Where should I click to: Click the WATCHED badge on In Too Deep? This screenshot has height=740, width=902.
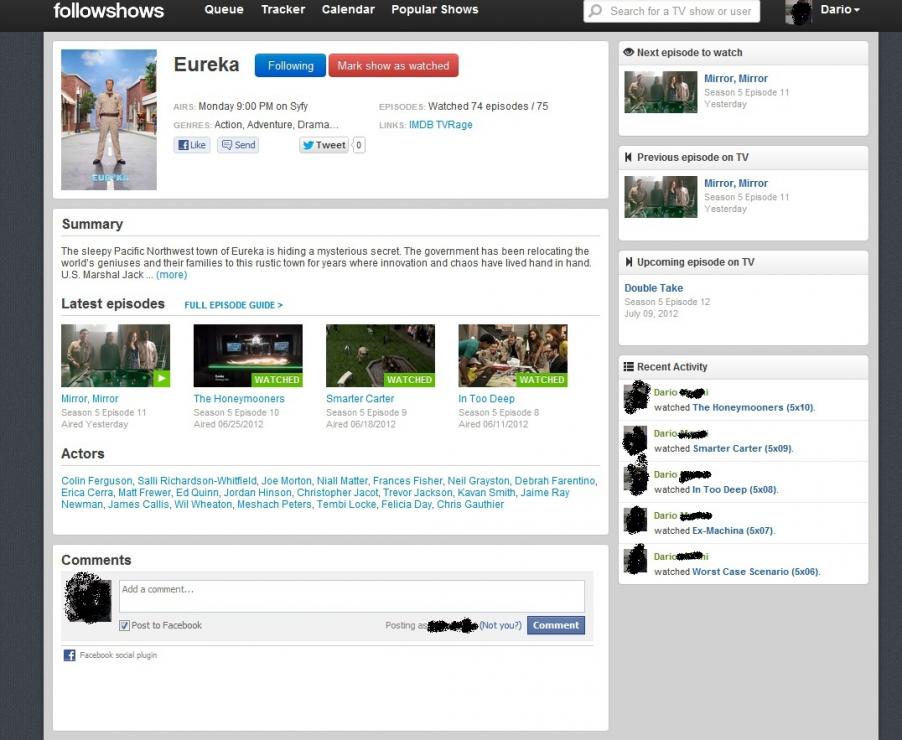(541, 380)
